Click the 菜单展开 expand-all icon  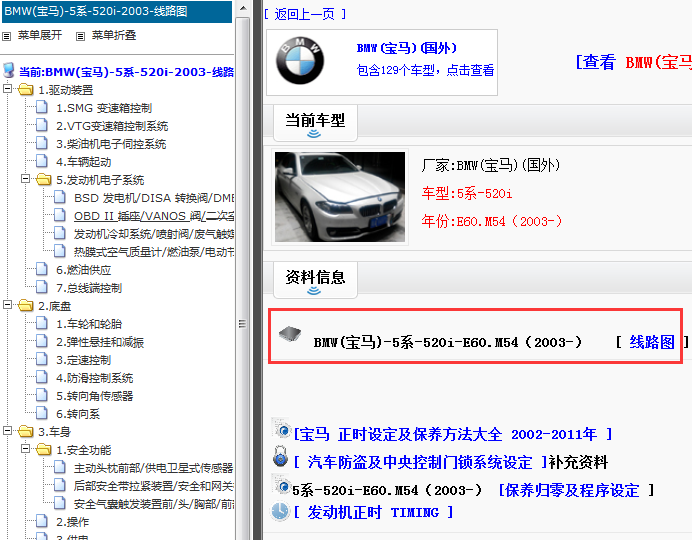[x=6, y=36]
